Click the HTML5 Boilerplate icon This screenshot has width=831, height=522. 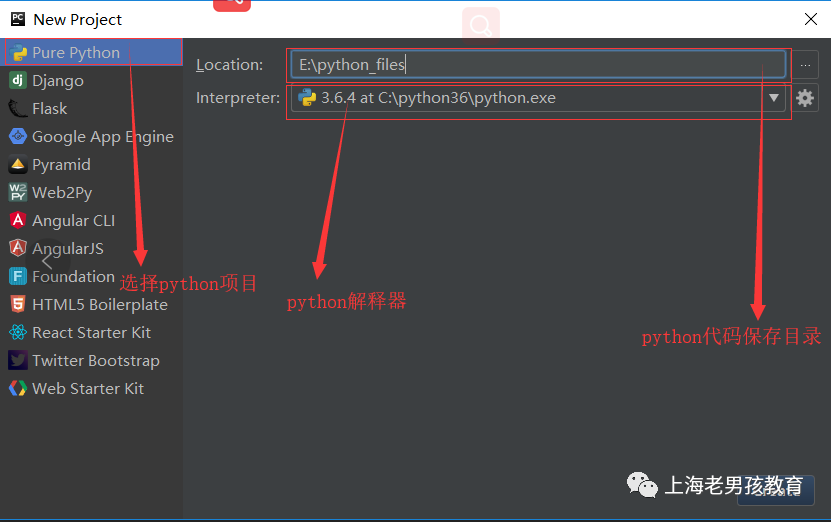18,304
